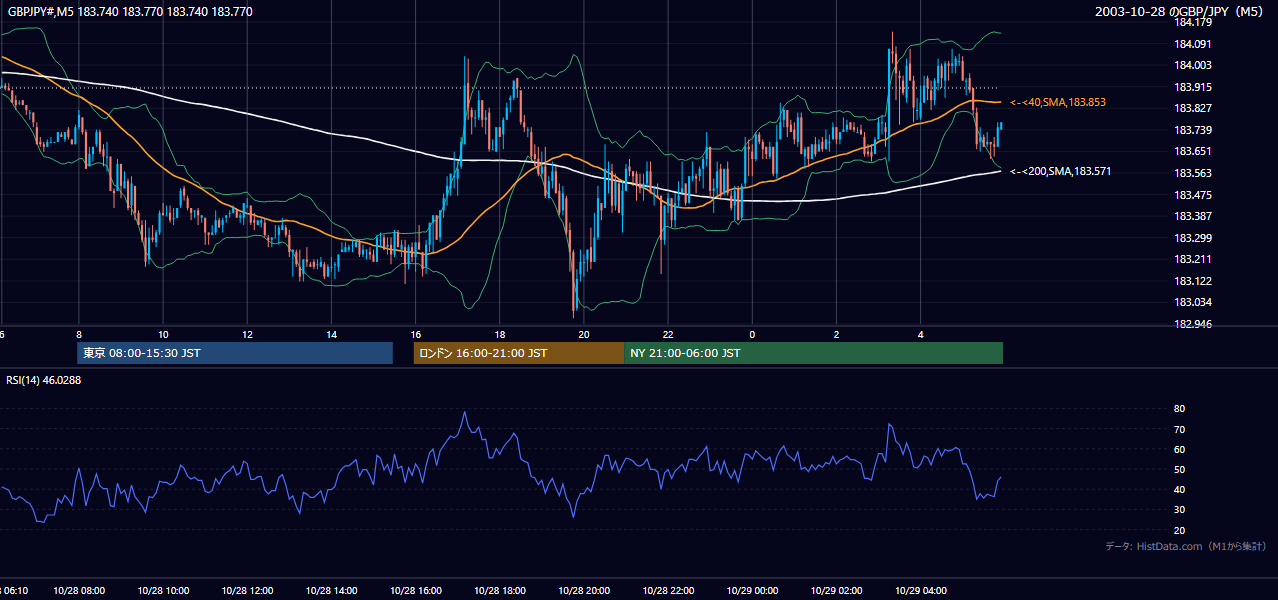This screenshot has width=1278, height=600.
Task: Click the RSI 20 level label
Action: tap(1180, 530)
